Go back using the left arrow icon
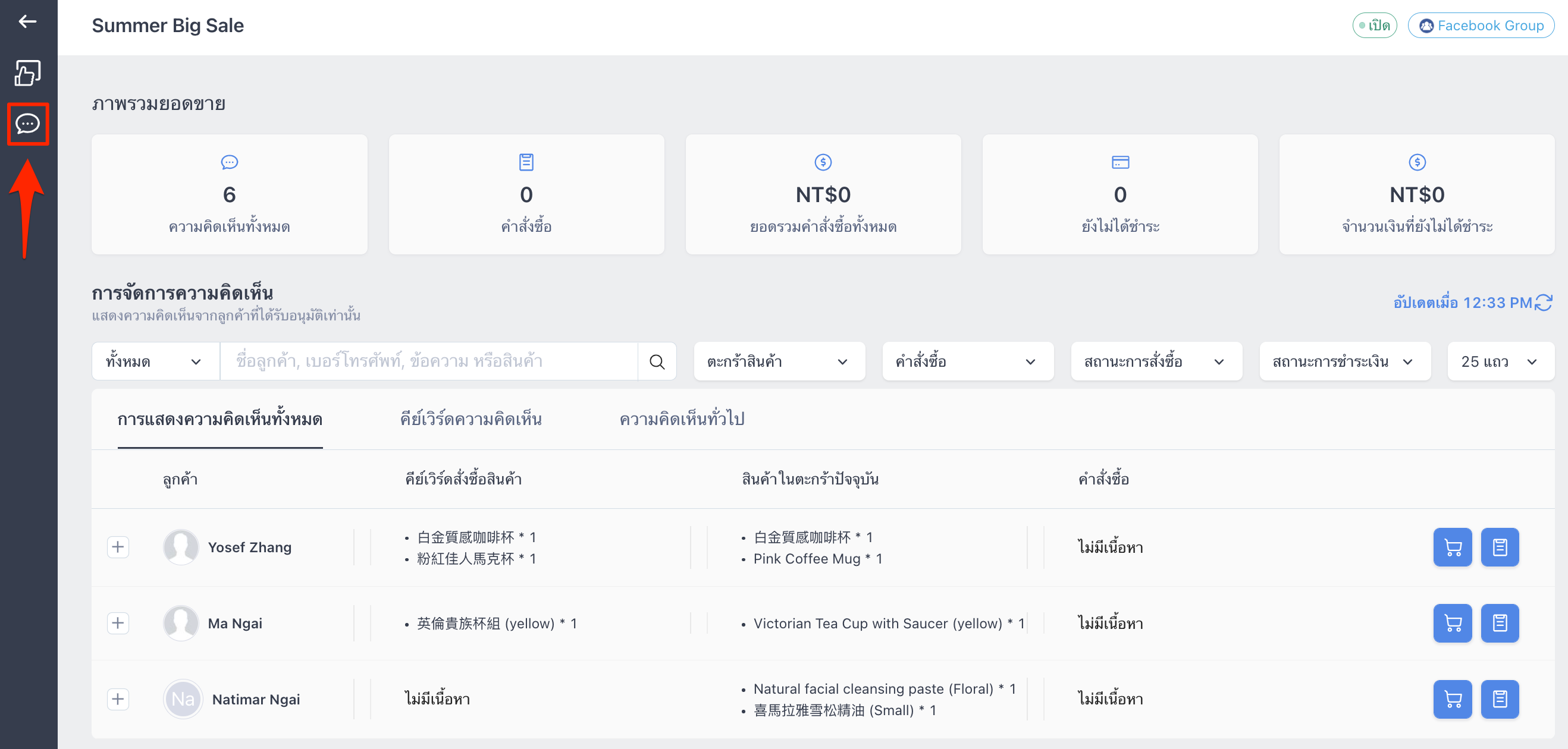The width and height of the screenshot is (1568, 749). [x=27, y=22]
